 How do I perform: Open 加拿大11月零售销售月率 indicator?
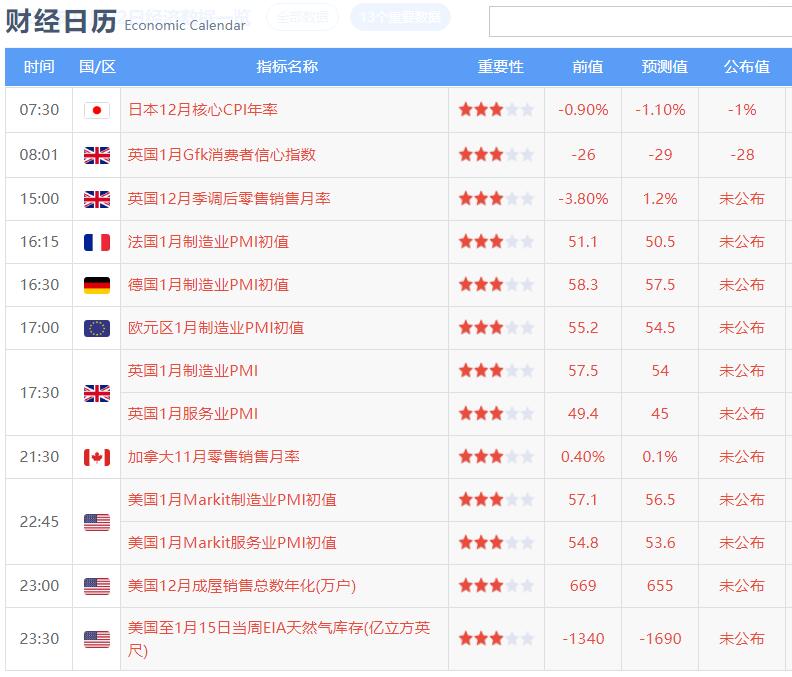click(x=214, y=457)
